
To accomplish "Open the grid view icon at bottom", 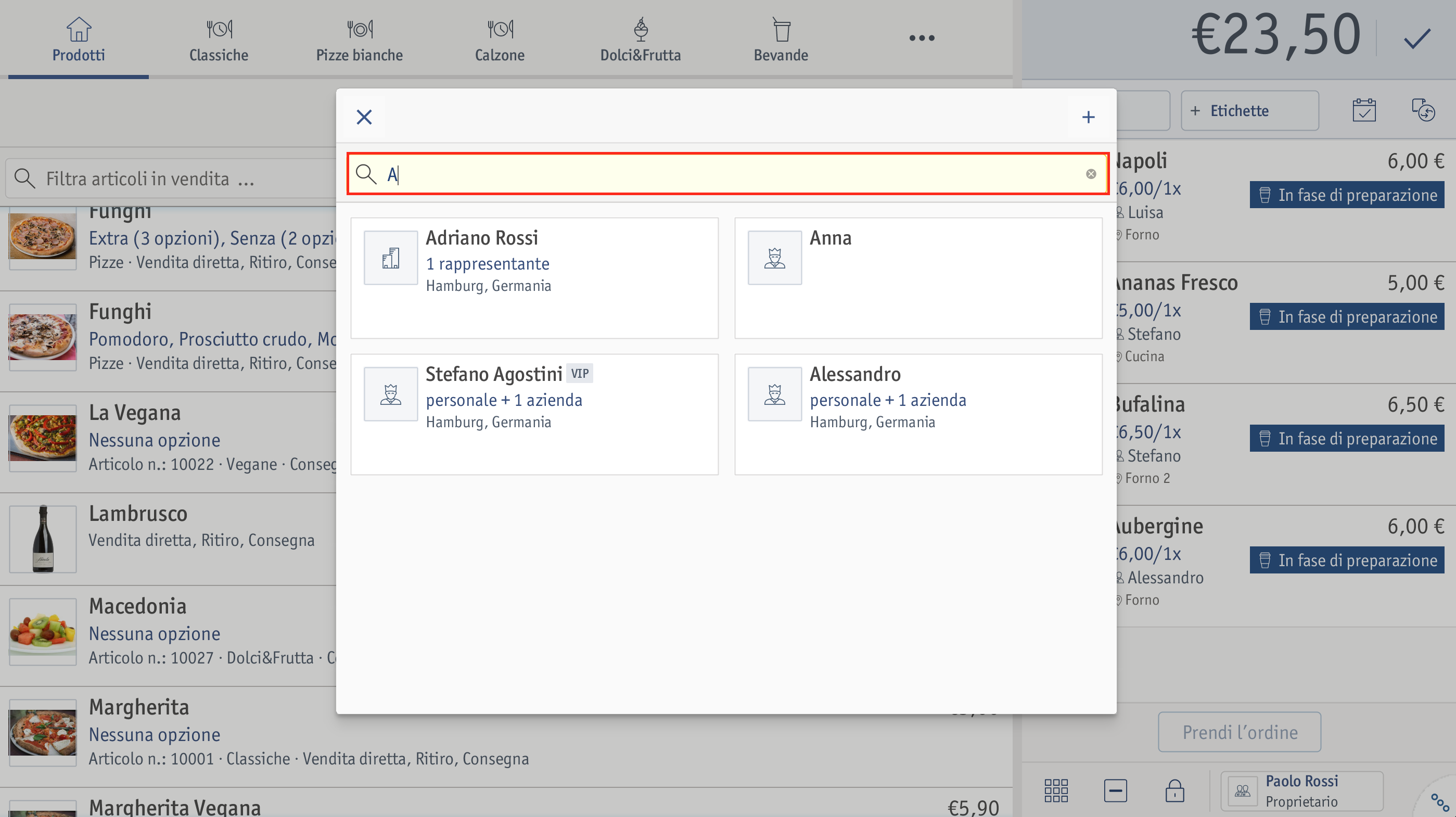I will (1056, 790).
